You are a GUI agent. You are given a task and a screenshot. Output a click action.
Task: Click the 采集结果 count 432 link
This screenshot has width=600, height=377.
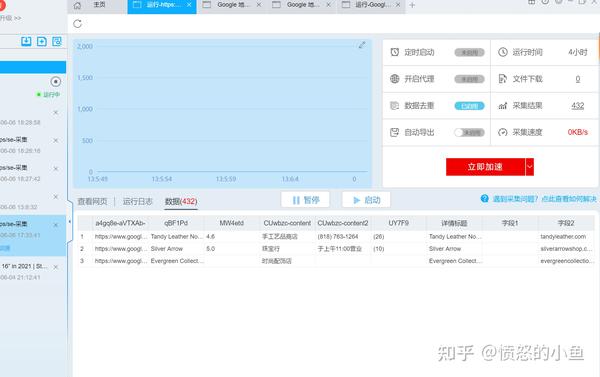click(578, 106)
